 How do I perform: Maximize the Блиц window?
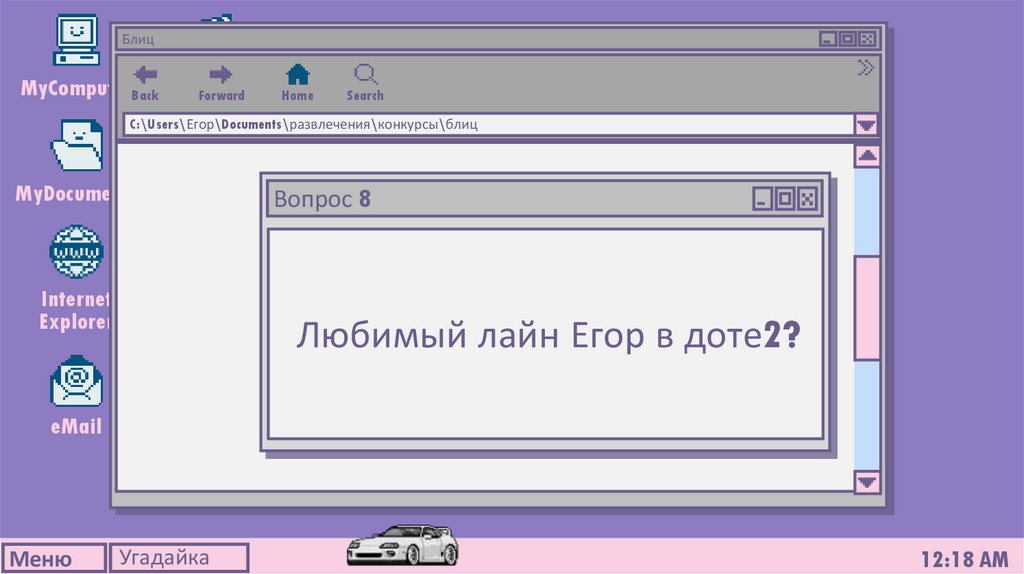[848, 39]
